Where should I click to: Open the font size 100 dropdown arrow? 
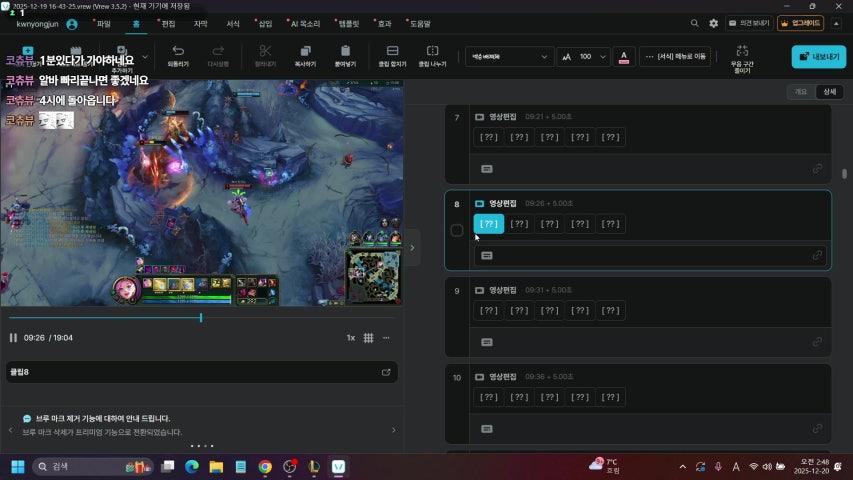coord(602,57)
